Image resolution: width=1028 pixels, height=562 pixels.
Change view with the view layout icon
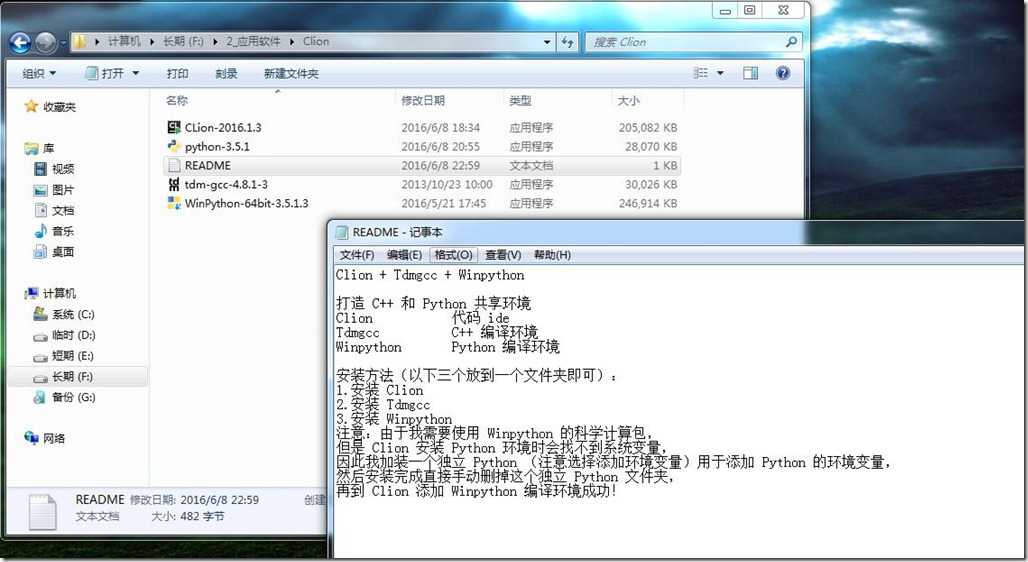(x=701, y=73)
